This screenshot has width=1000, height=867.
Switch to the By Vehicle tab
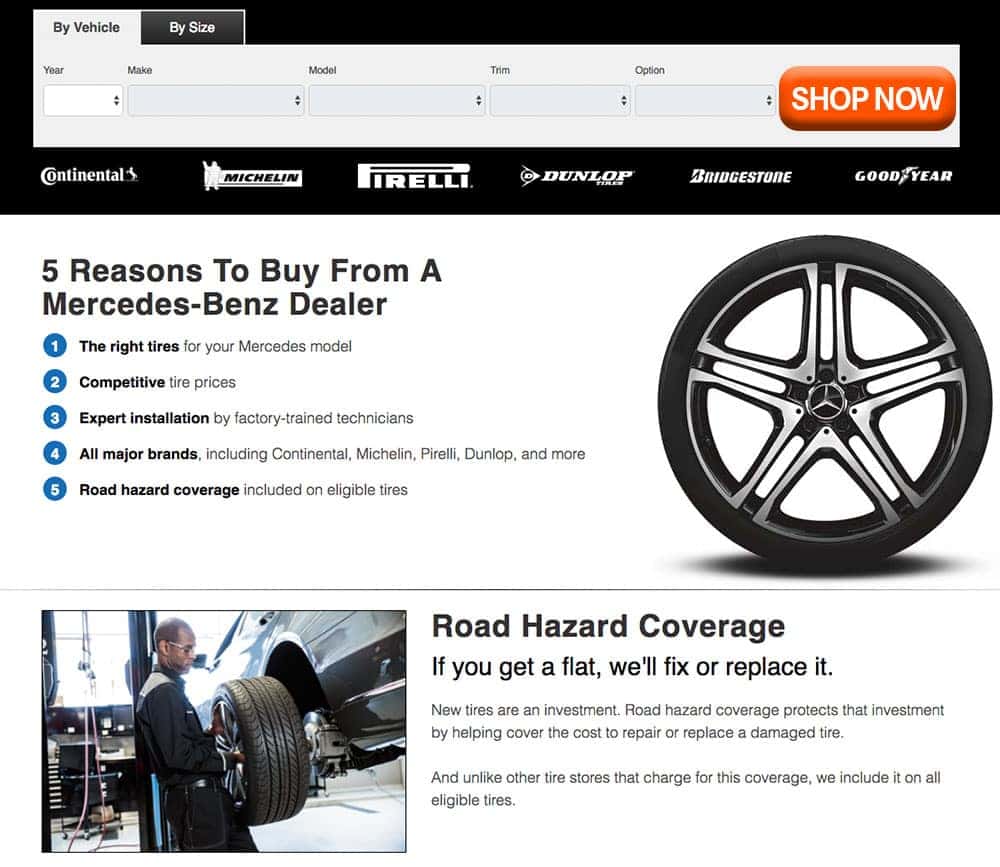click(x=87, y=27)
